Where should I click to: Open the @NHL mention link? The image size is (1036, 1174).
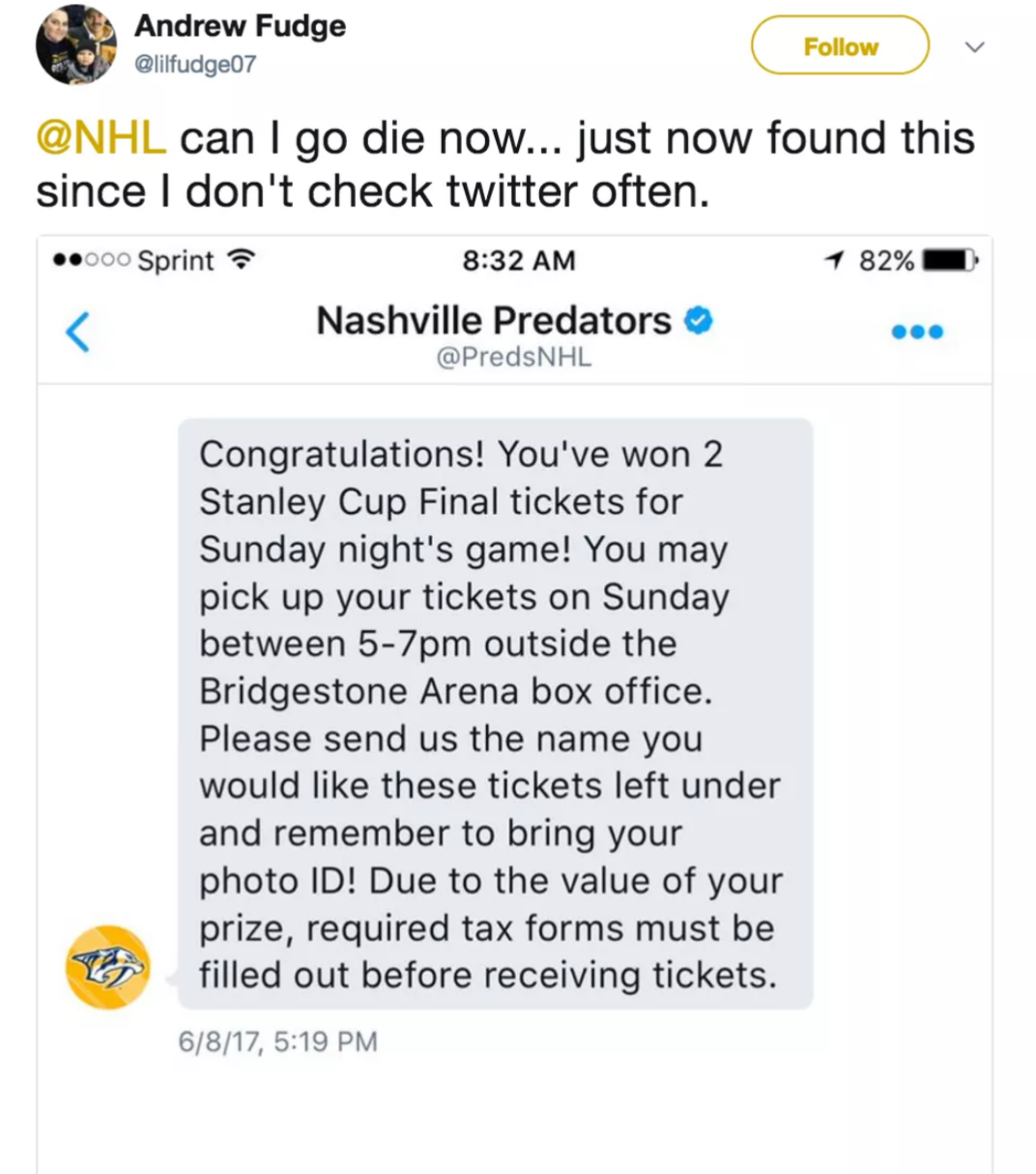pos(101,137)
